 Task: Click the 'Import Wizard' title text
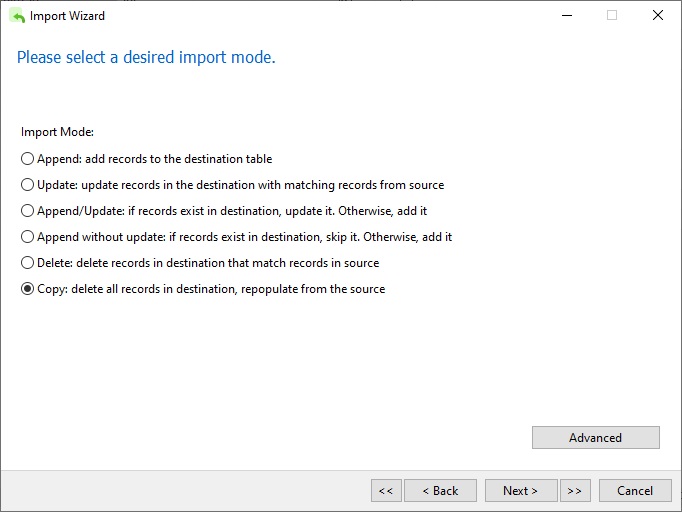[x=67, y=16]
